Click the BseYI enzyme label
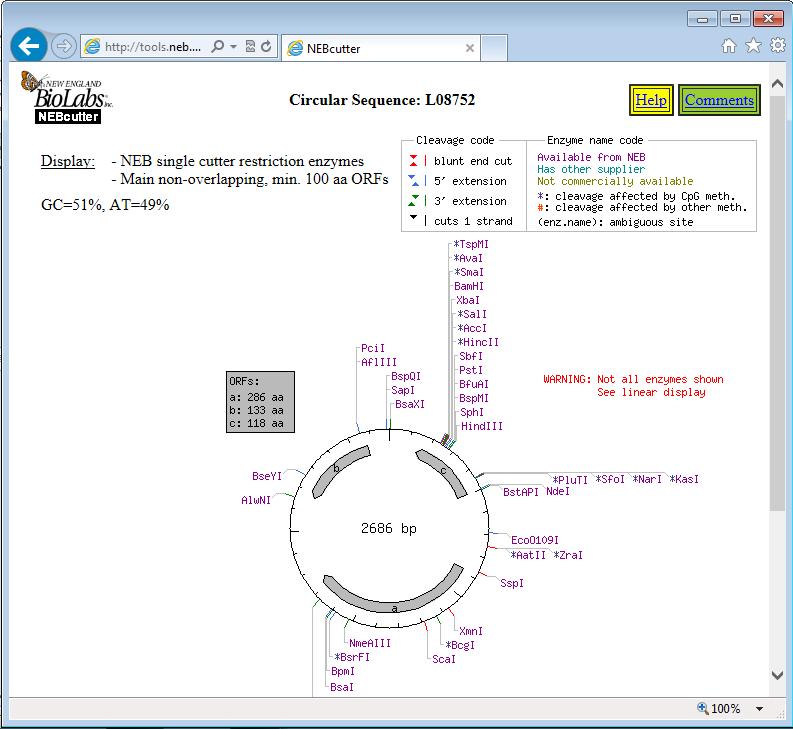This screenshot has width=793, height=729. tap(267, 476)
